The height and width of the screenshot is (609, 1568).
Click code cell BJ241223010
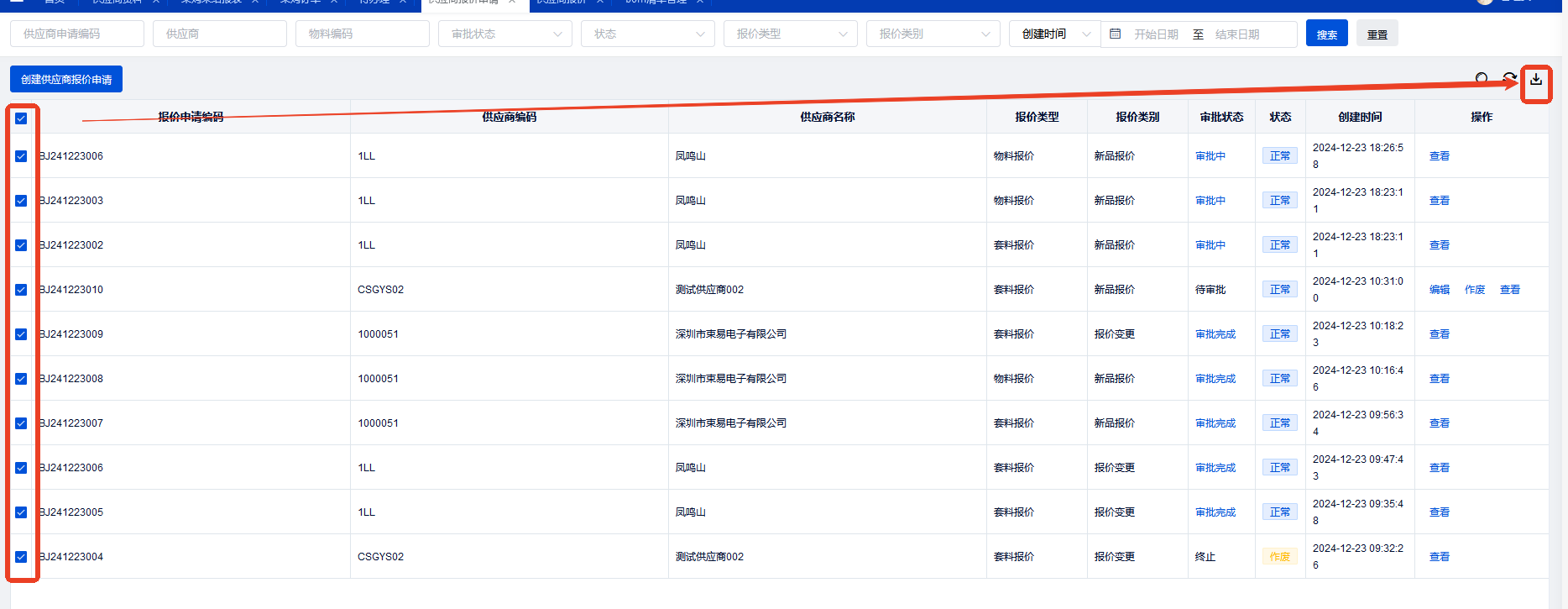(x=71, y=290)
